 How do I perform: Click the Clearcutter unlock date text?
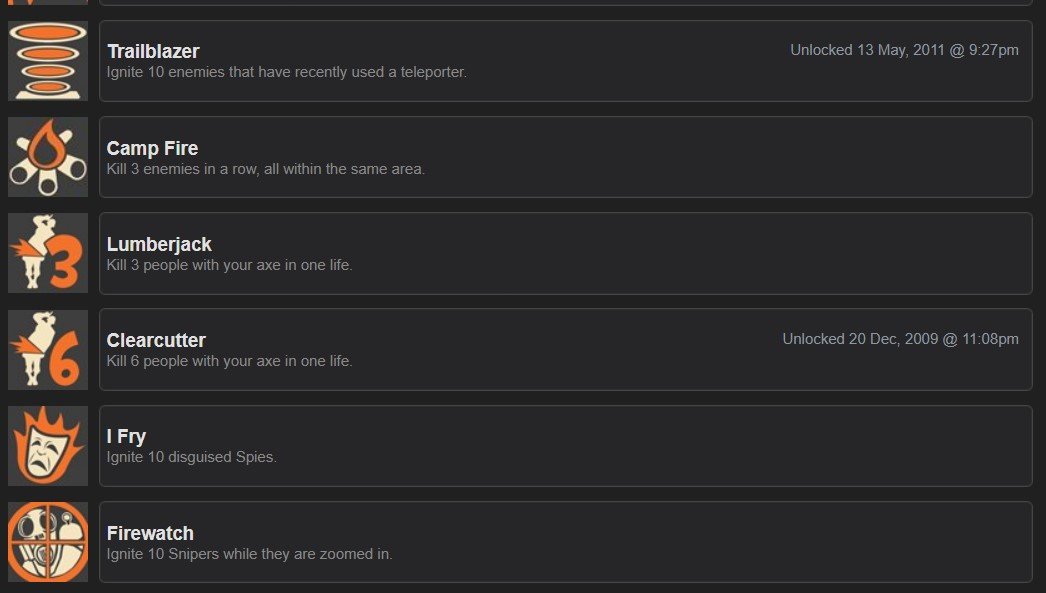pos(901,339)
